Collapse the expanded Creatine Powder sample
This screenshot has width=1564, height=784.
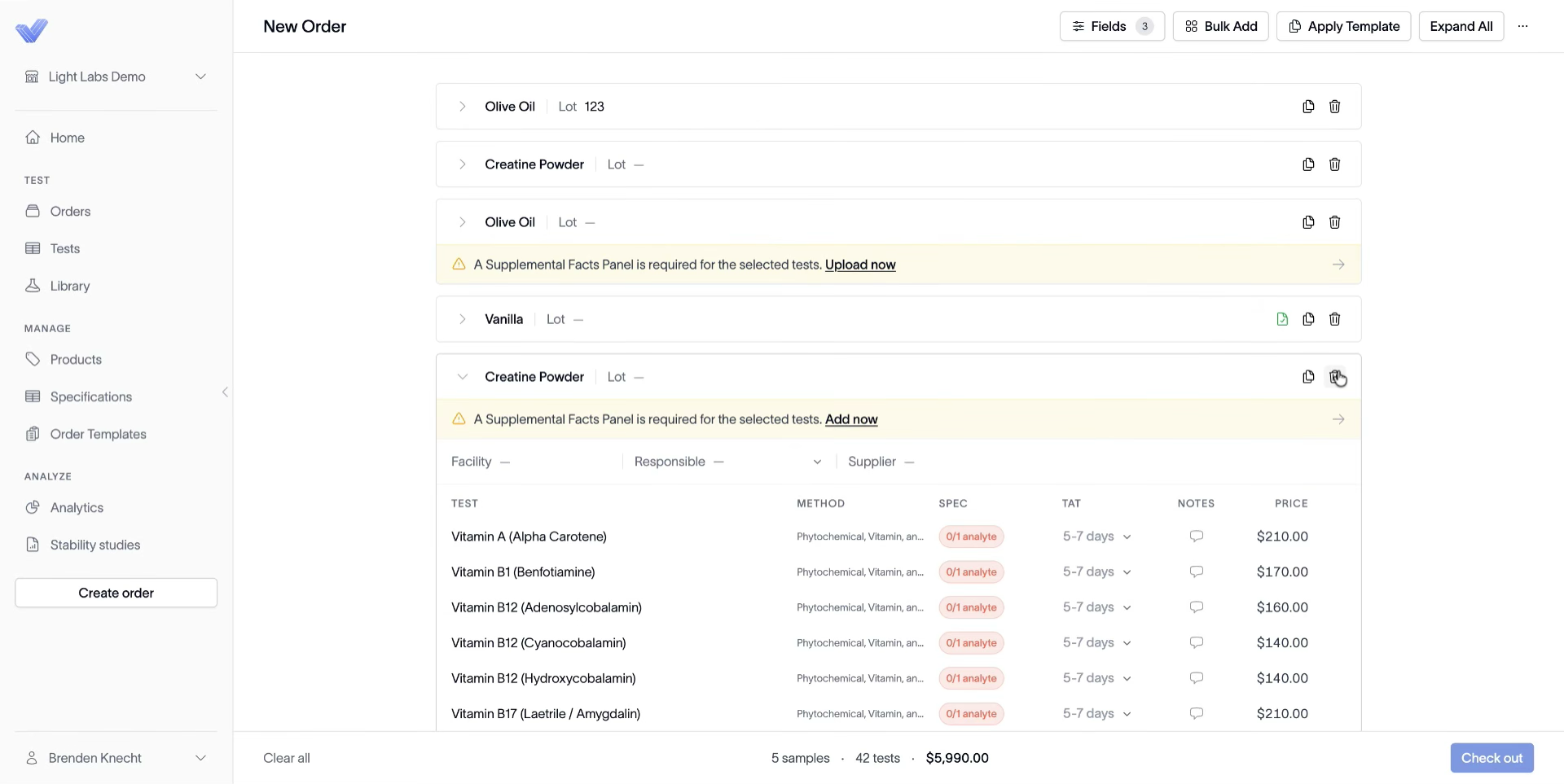tap(462, 377)
